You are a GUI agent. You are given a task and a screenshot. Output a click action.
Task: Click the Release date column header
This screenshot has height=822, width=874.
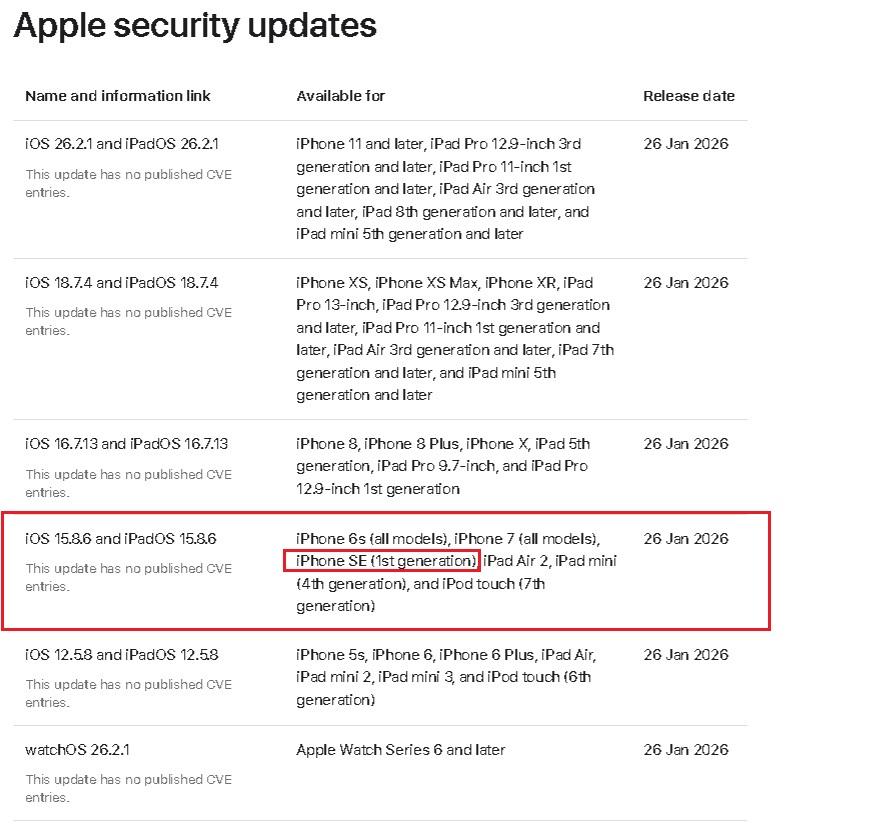tap(689, 96)
